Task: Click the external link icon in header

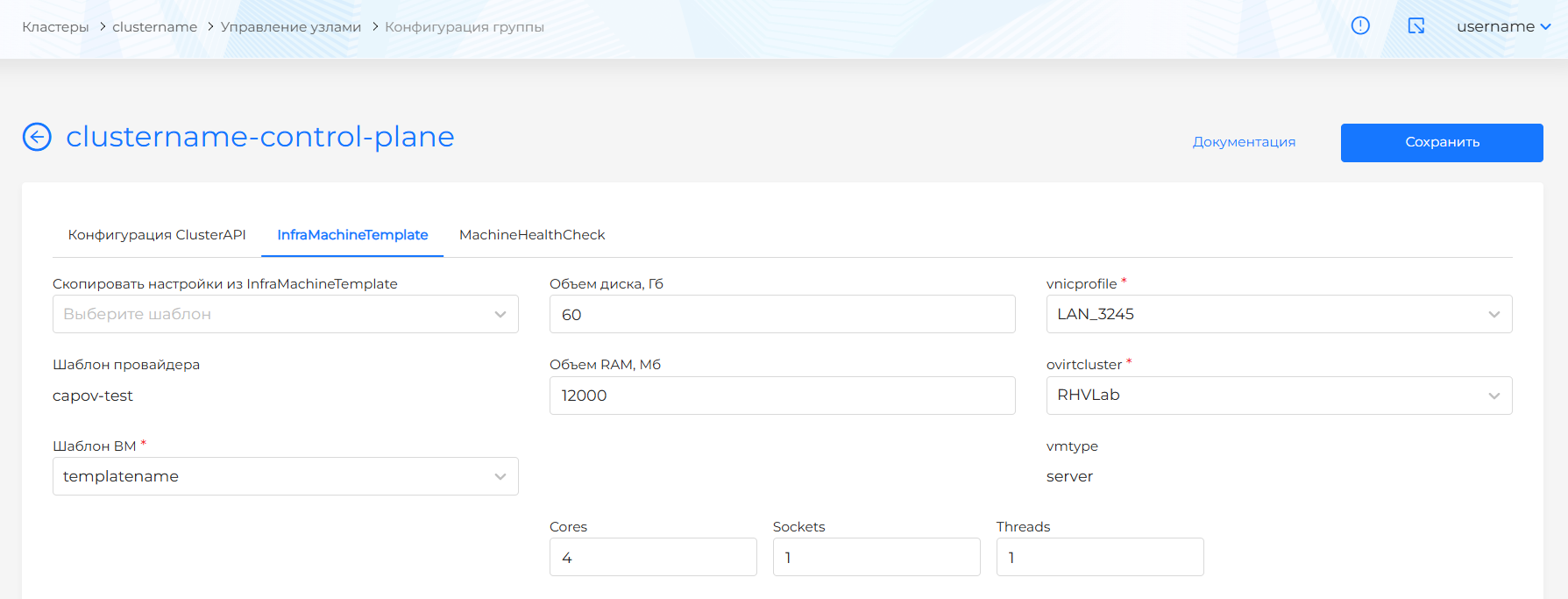Action: point(1415,26)
